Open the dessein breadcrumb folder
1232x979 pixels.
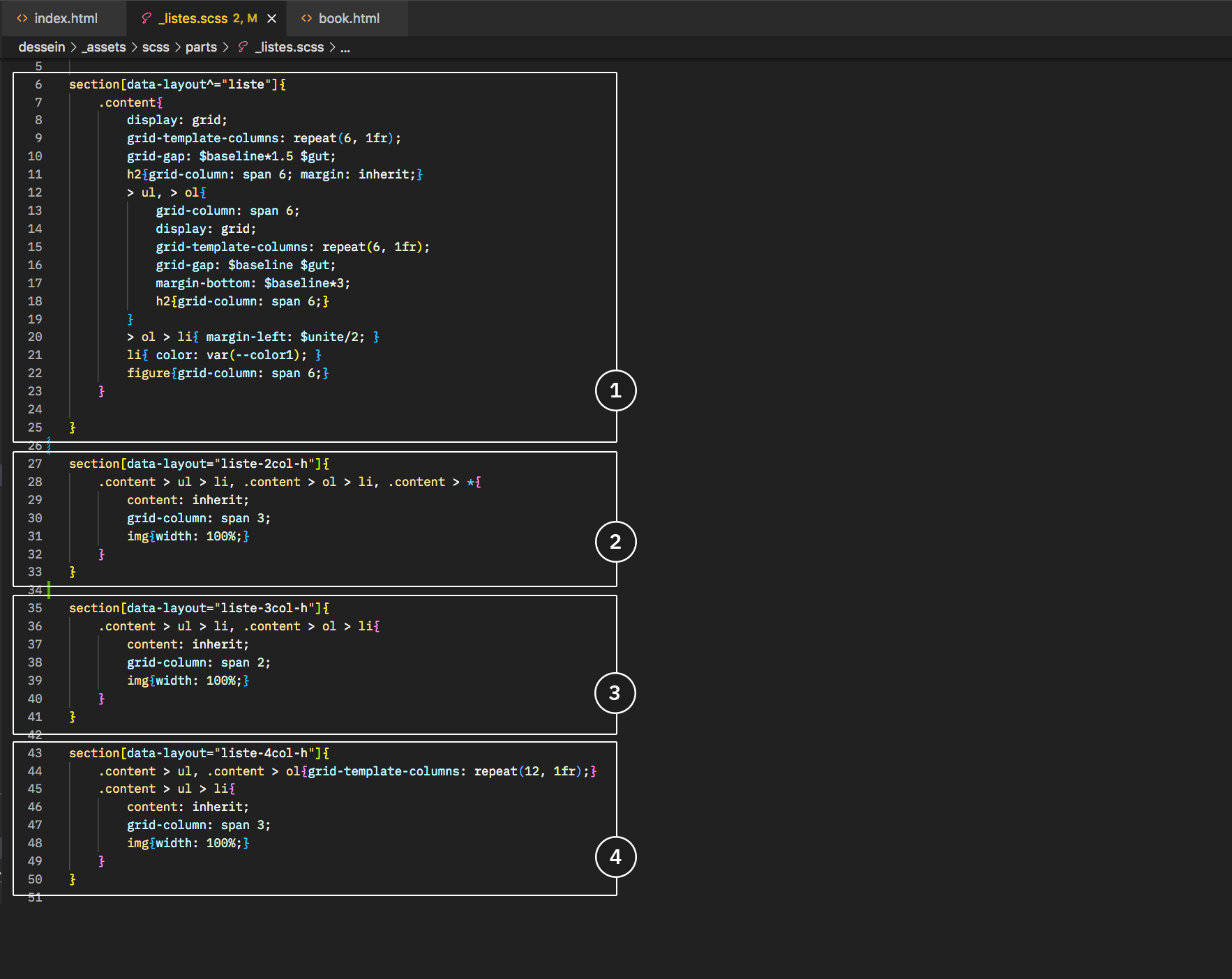point(41,47)
